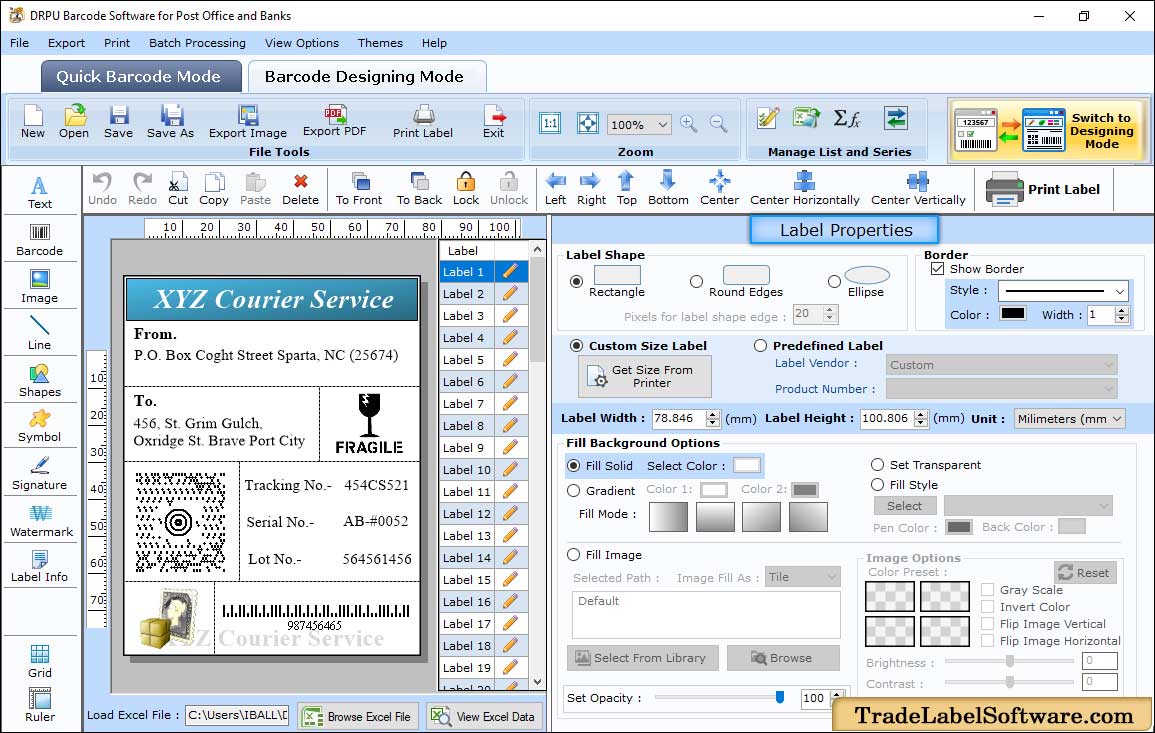Open the Themes menu

click(380, 43)
